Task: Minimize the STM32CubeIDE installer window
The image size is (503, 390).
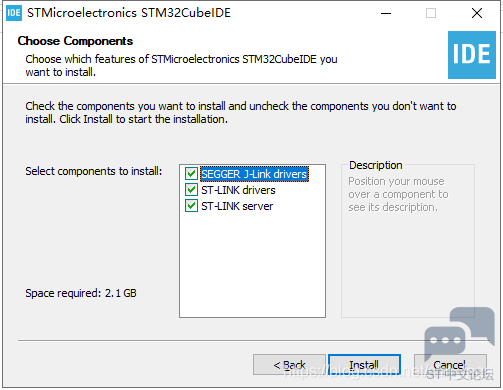Action: 386,13
